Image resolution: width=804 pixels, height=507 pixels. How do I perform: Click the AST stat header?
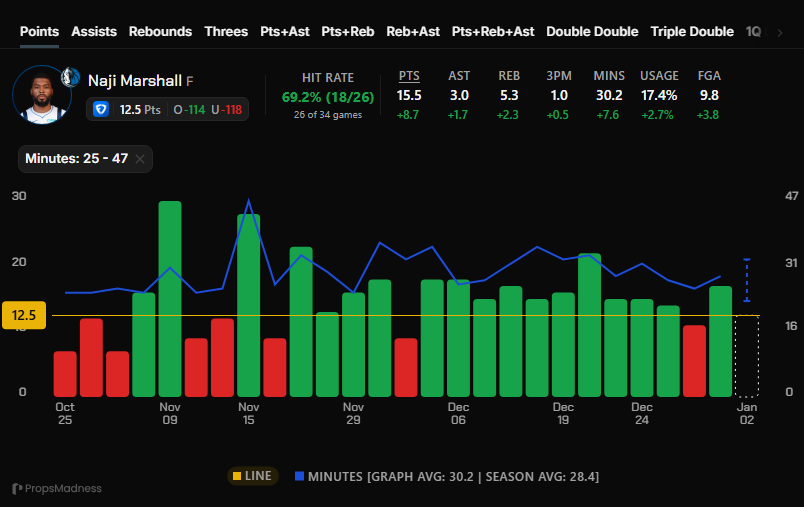pyautogui.click(x=459, y=76)
